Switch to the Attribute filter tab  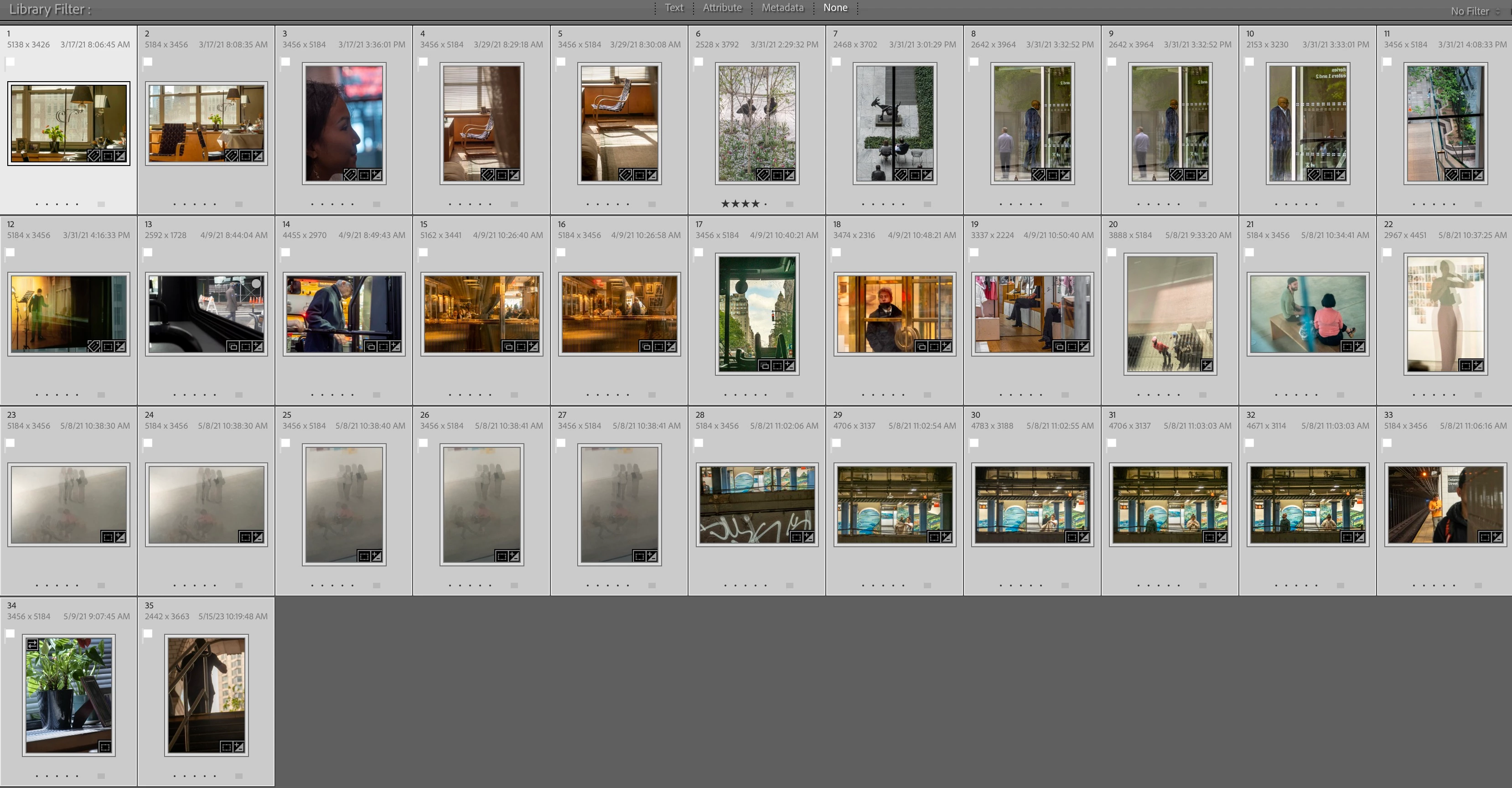[722, 8]
